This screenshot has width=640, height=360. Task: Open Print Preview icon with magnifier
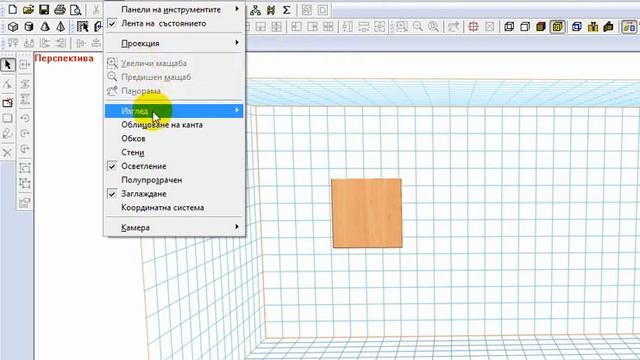coord(76,10)
